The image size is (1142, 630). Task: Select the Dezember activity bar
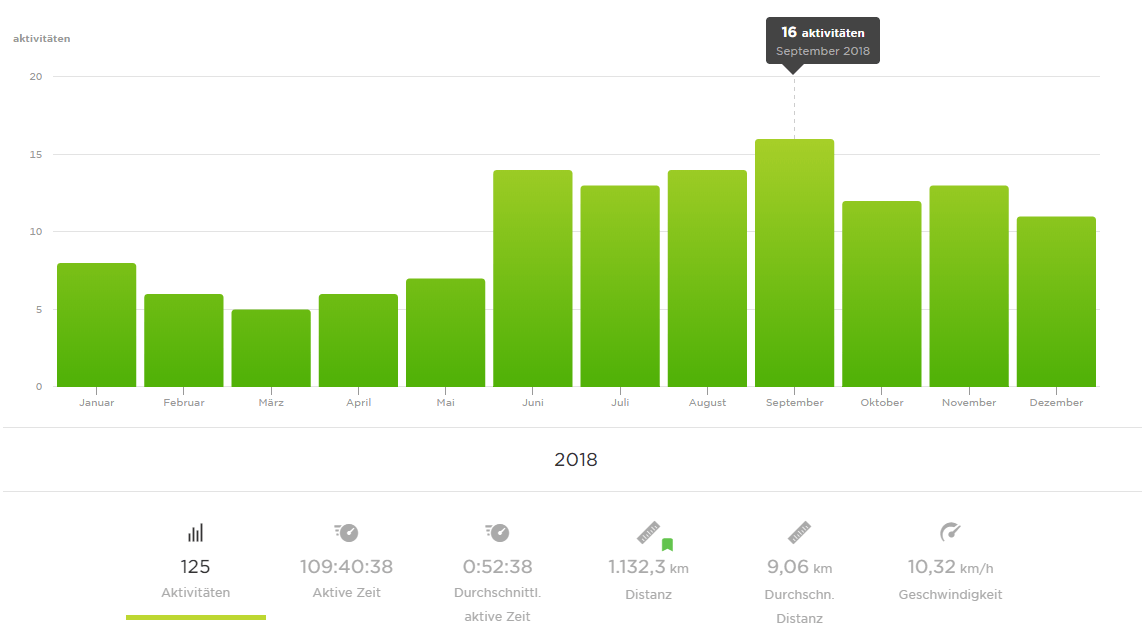point(1056,302)
